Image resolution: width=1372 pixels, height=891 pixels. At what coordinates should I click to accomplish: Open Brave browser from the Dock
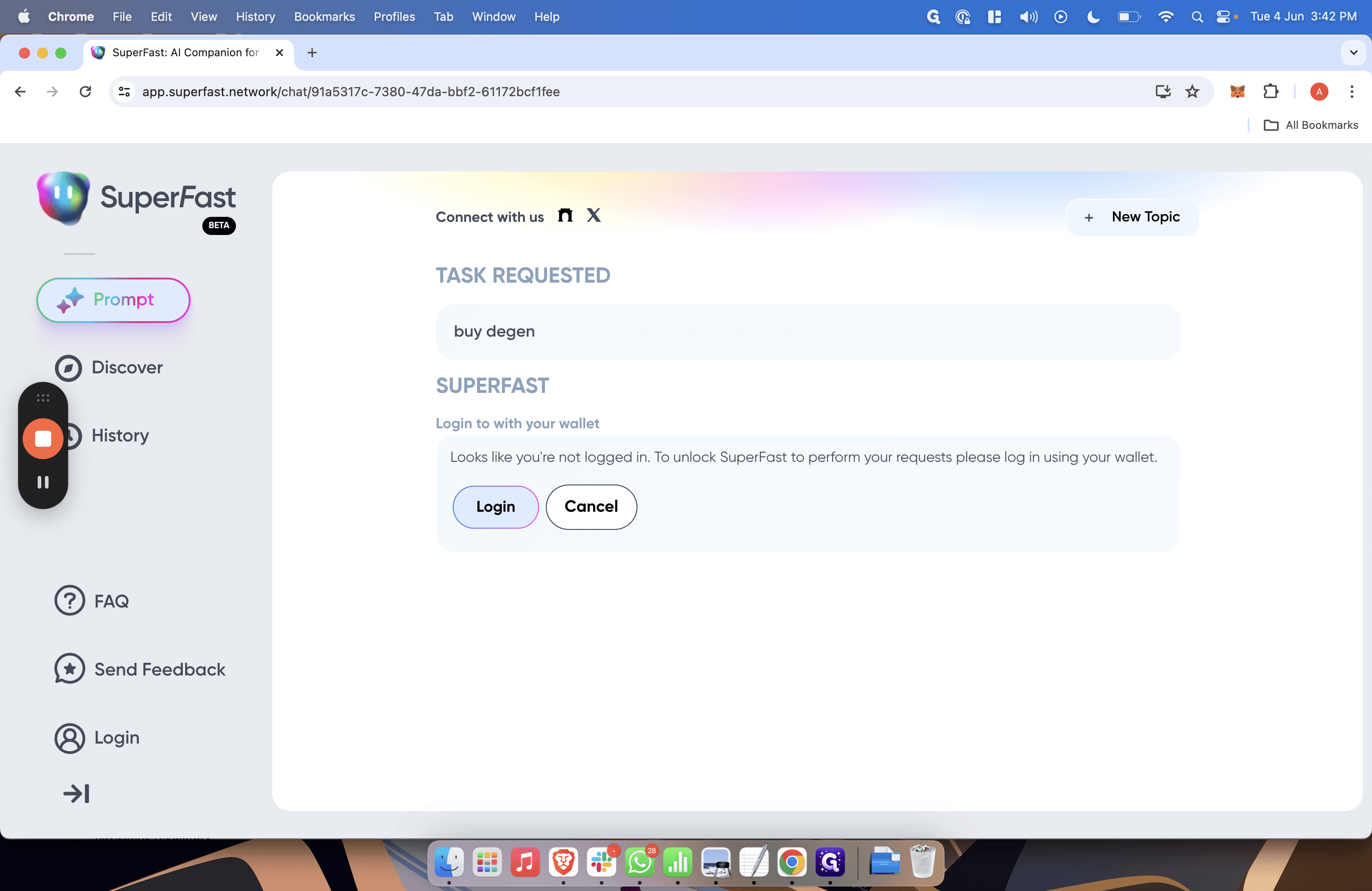click(x=563, y=862)
